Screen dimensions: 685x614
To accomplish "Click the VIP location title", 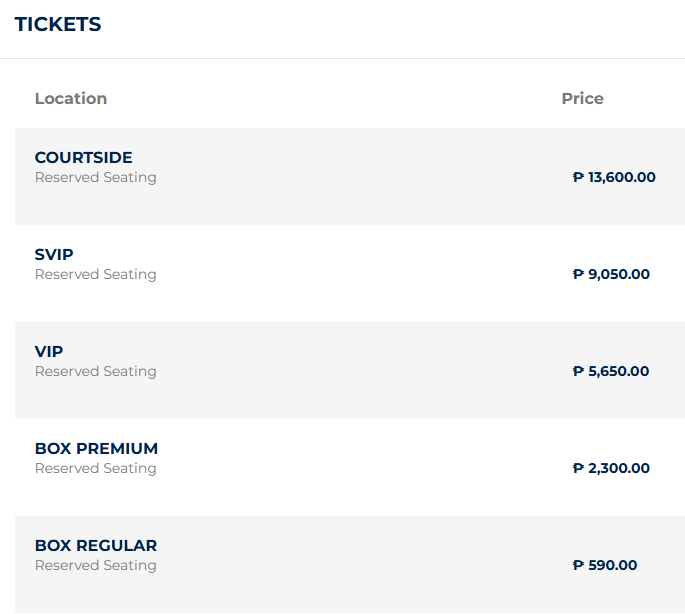I will click(x=49, y=351).
